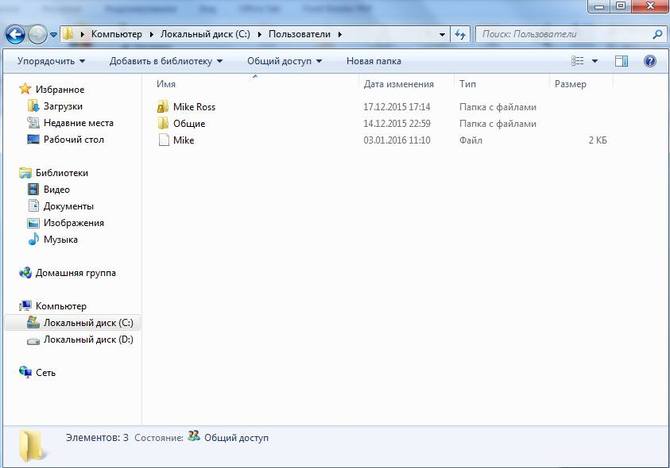The width and height of the screenshot is (670, 468).
Task: Open Загрузки in favorites
Action: click(63, 106)
